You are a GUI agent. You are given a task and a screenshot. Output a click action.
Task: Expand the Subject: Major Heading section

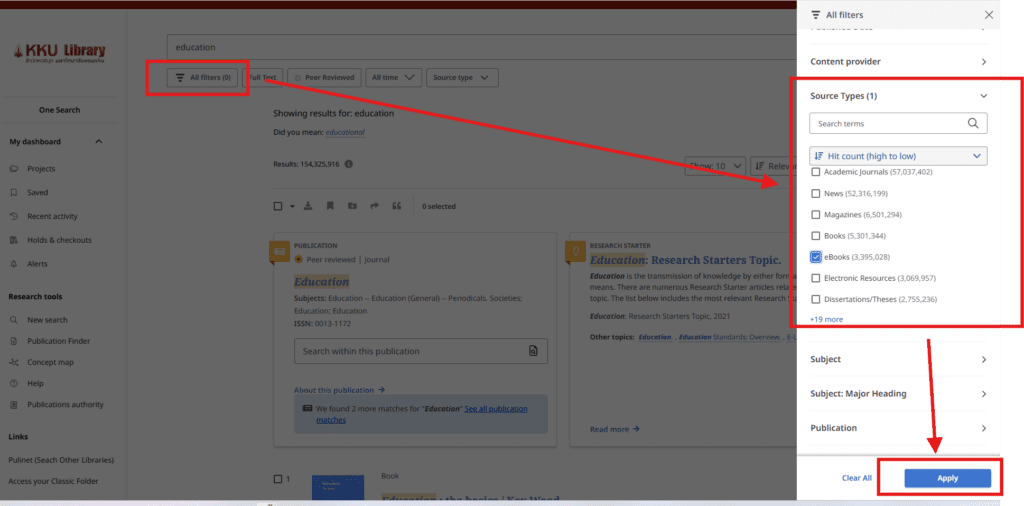coord(898,394)
